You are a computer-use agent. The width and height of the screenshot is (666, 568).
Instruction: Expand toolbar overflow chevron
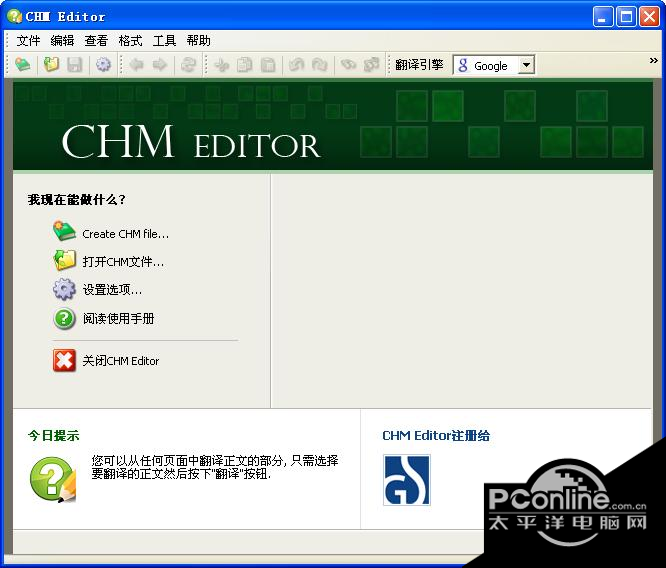654,61
